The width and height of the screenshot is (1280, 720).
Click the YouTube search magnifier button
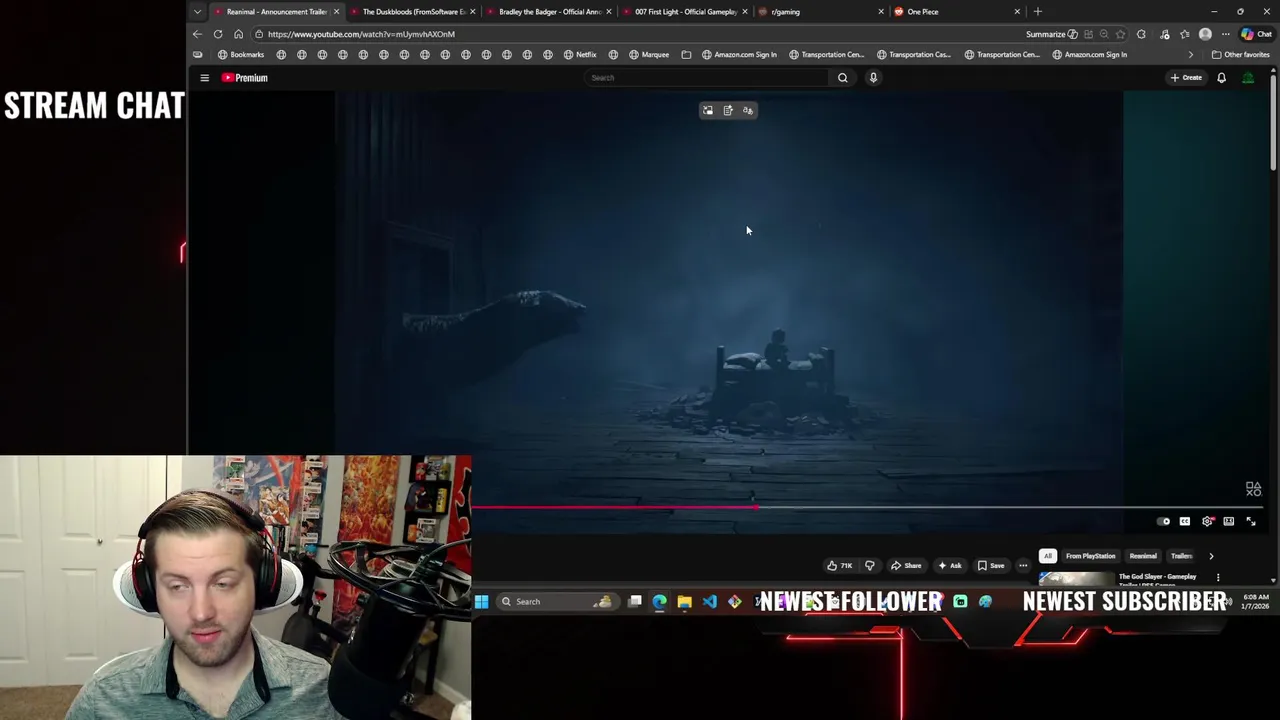(x=842, y=77)
